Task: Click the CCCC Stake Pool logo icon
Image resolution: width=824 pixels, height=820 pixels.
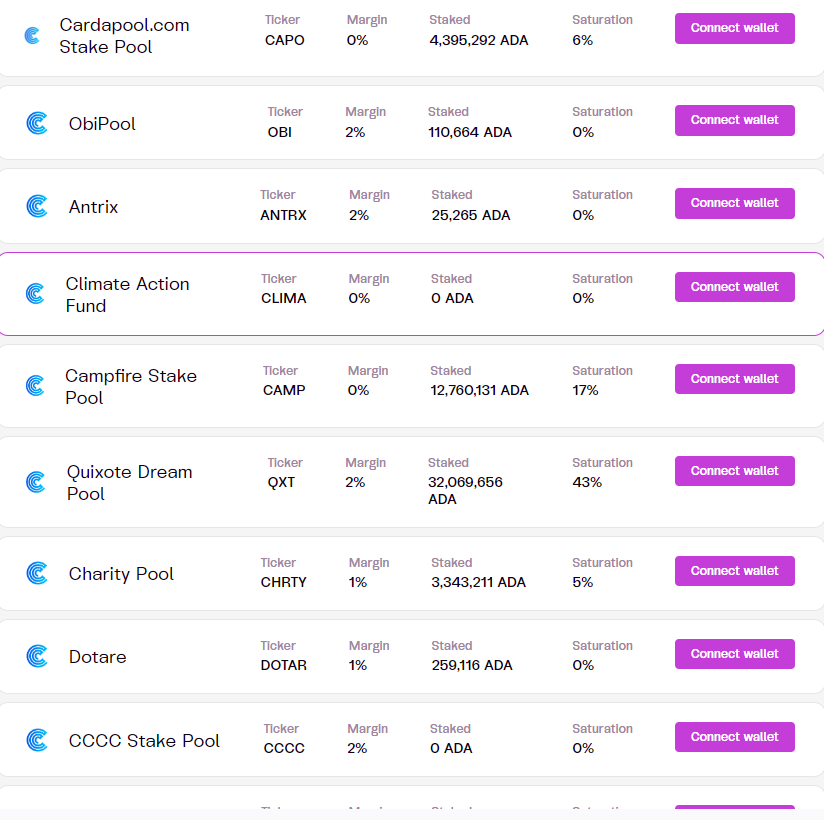Action: click(36, 740)
